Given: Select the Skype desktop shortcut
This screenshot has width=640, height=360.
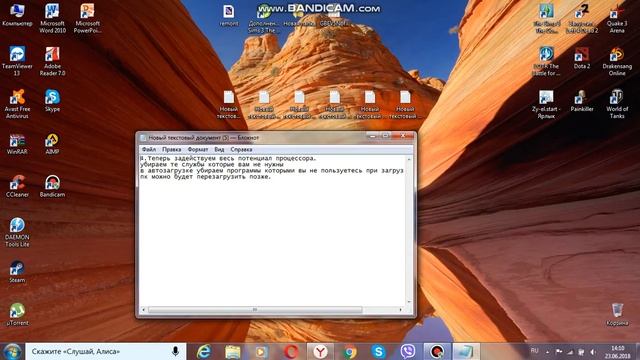Looking at the screenshot, I should [52, 100].
